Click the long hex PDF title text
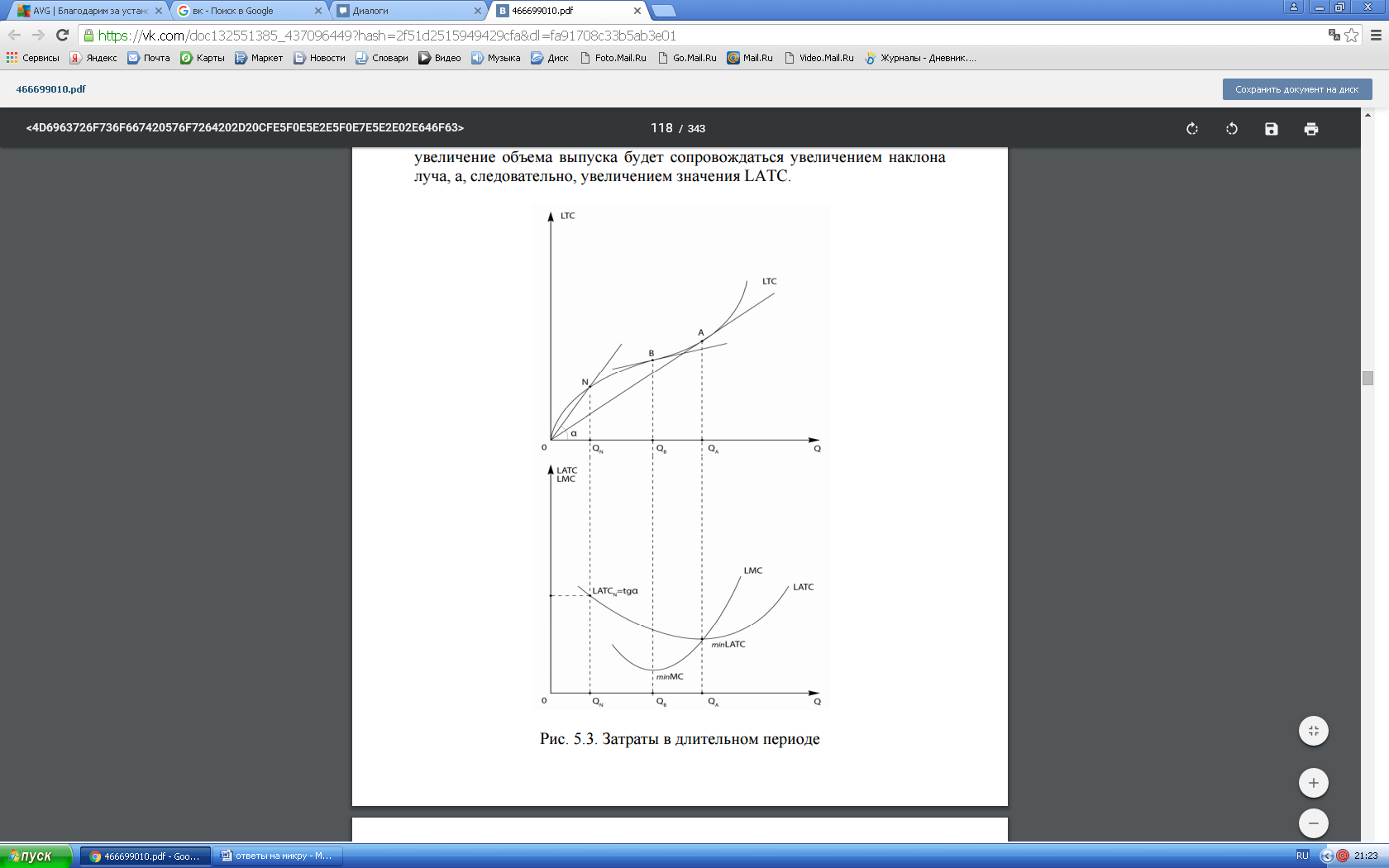1389x868 pixels. (x=245, y=128)
